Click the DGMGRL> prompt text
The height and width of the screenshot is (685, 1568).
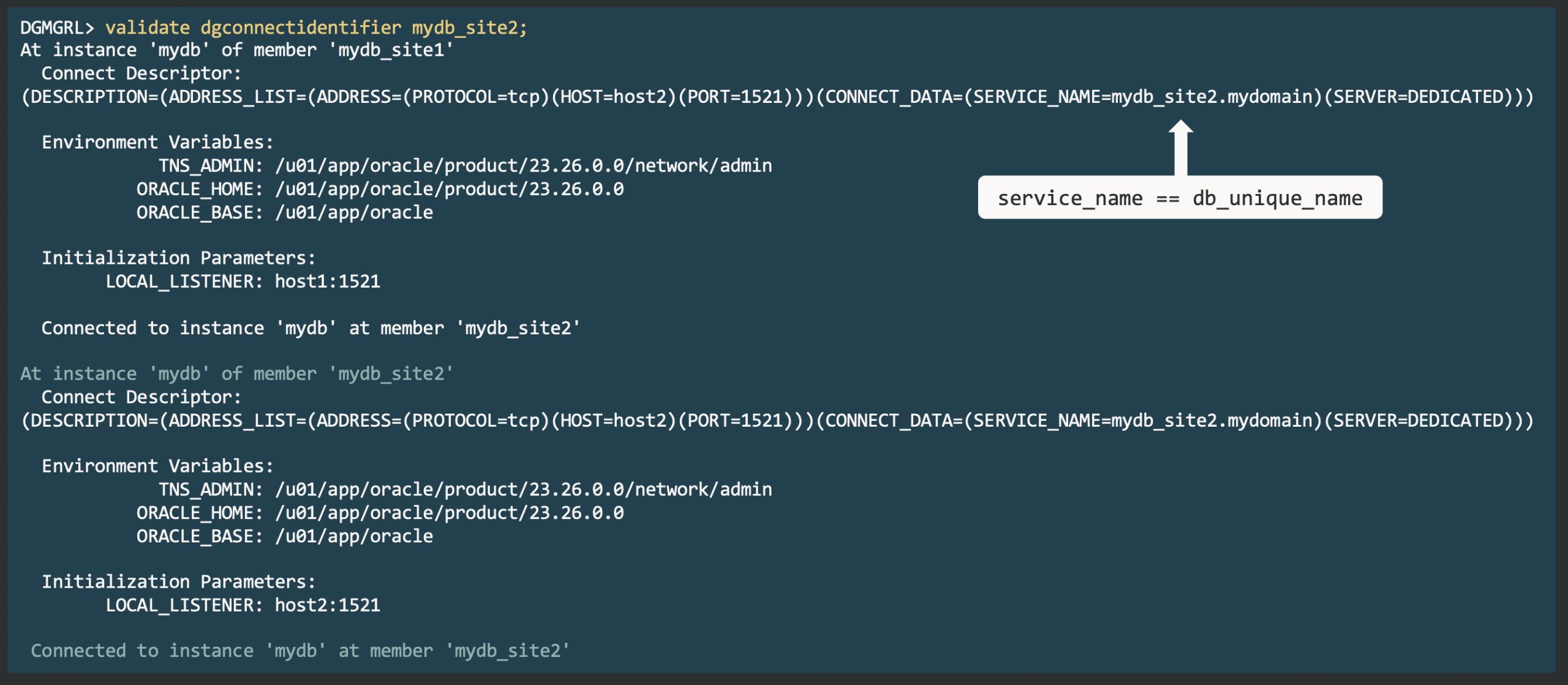(x=57, y=28)
